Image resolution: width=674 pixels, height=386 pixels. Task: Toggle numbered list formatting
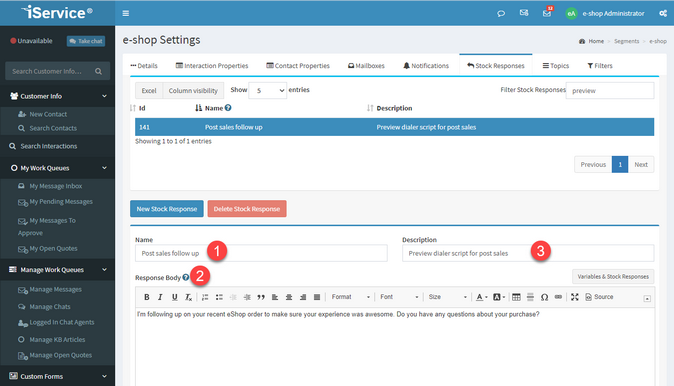[205, 297]
